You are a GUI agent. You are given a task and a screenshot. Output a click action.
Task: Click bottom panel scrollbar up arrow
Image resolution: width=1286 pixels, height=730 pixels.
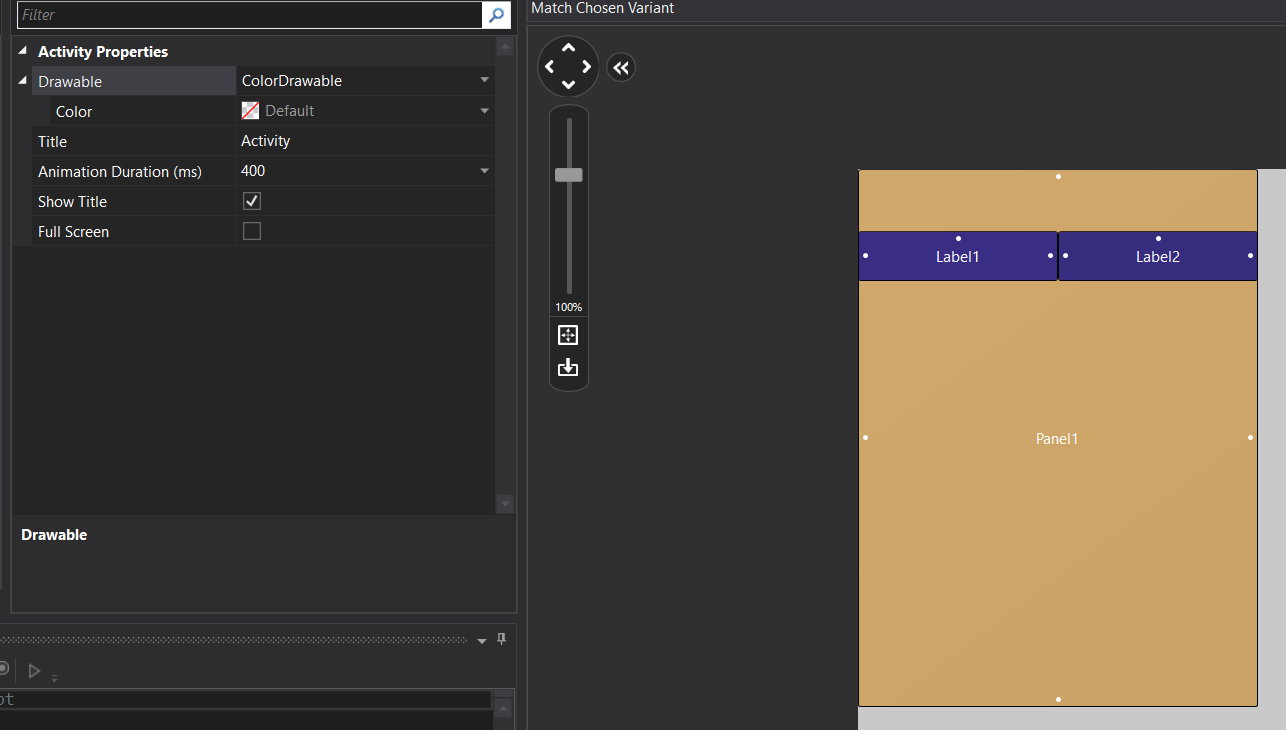(x=504, y=708)
